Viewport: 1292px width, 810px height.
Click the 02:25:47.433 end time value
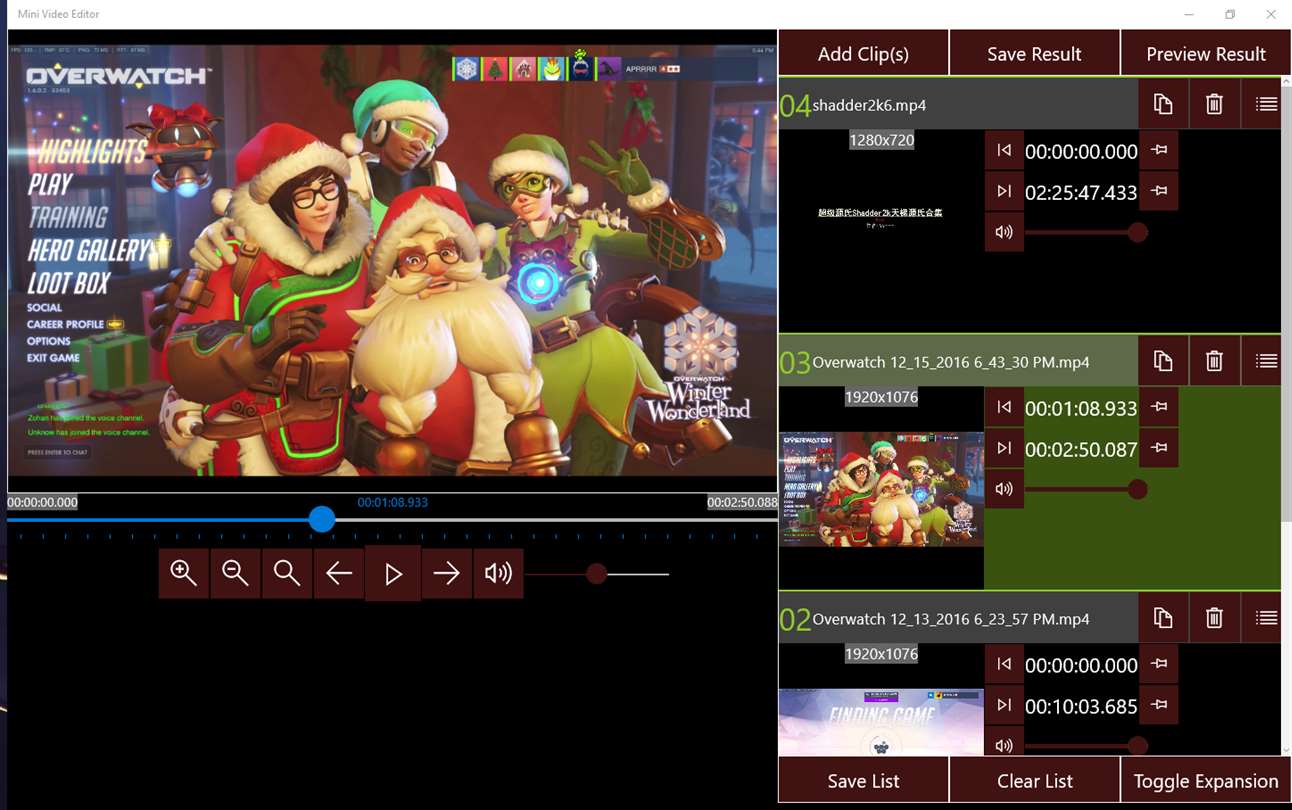(1081, 192)
